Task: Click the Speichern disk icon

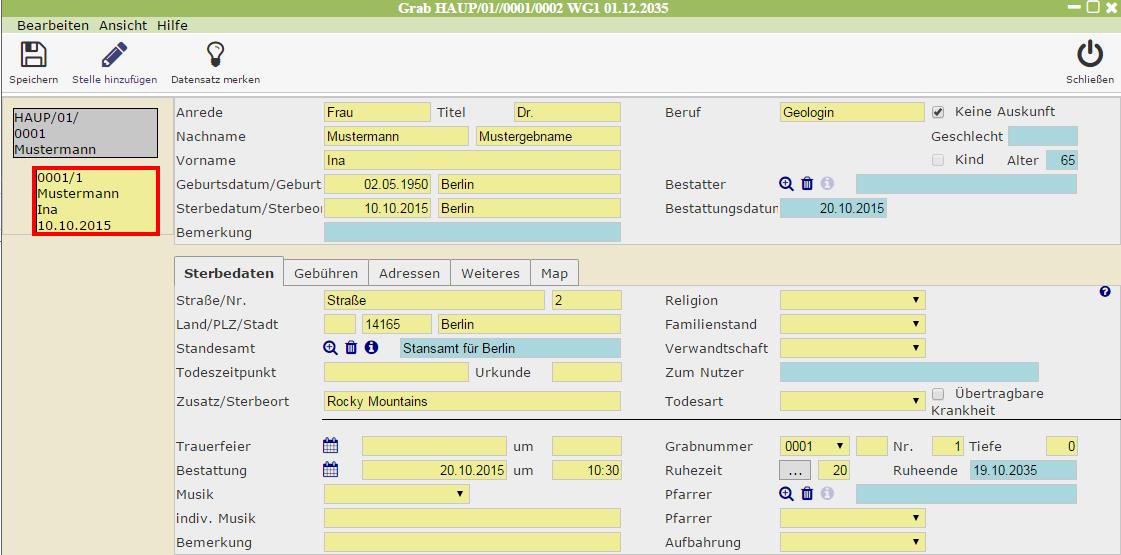Action: [x=33, y=55]
